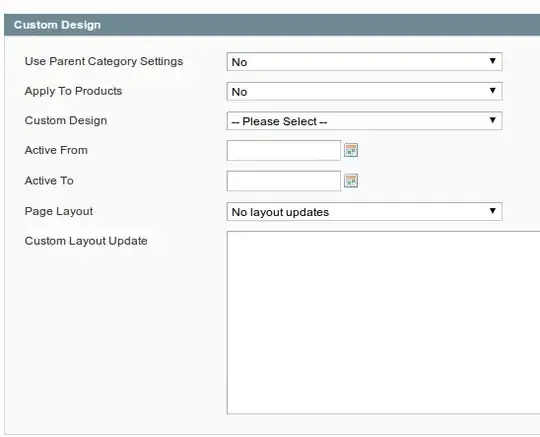Image resolution: width=540 pixels, height=437 pixels.
Task: Open the Apply To Products dropdown
Action: pos(364,91)
